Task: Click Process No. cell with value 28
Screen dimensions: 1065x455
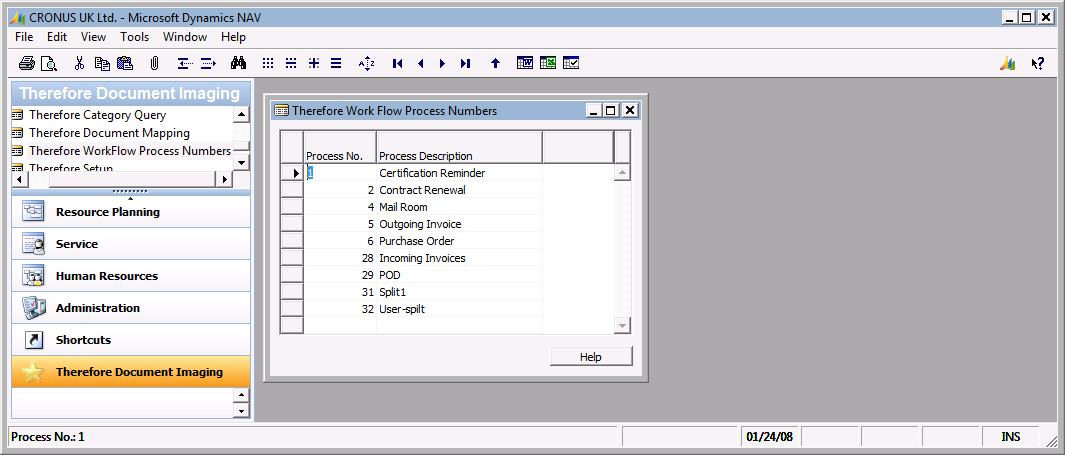Action: [x=340, y=258]
